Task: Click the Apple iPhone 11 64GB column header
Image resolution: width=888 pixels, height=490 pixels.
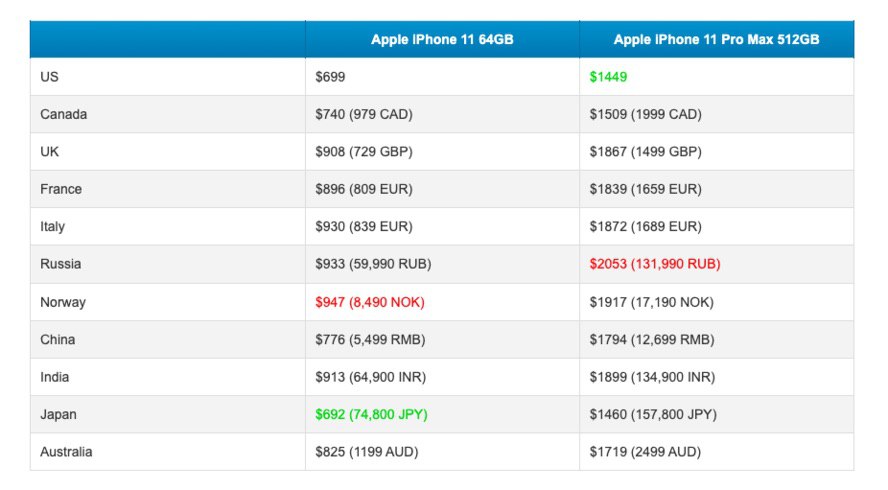Action: point(442,39)
